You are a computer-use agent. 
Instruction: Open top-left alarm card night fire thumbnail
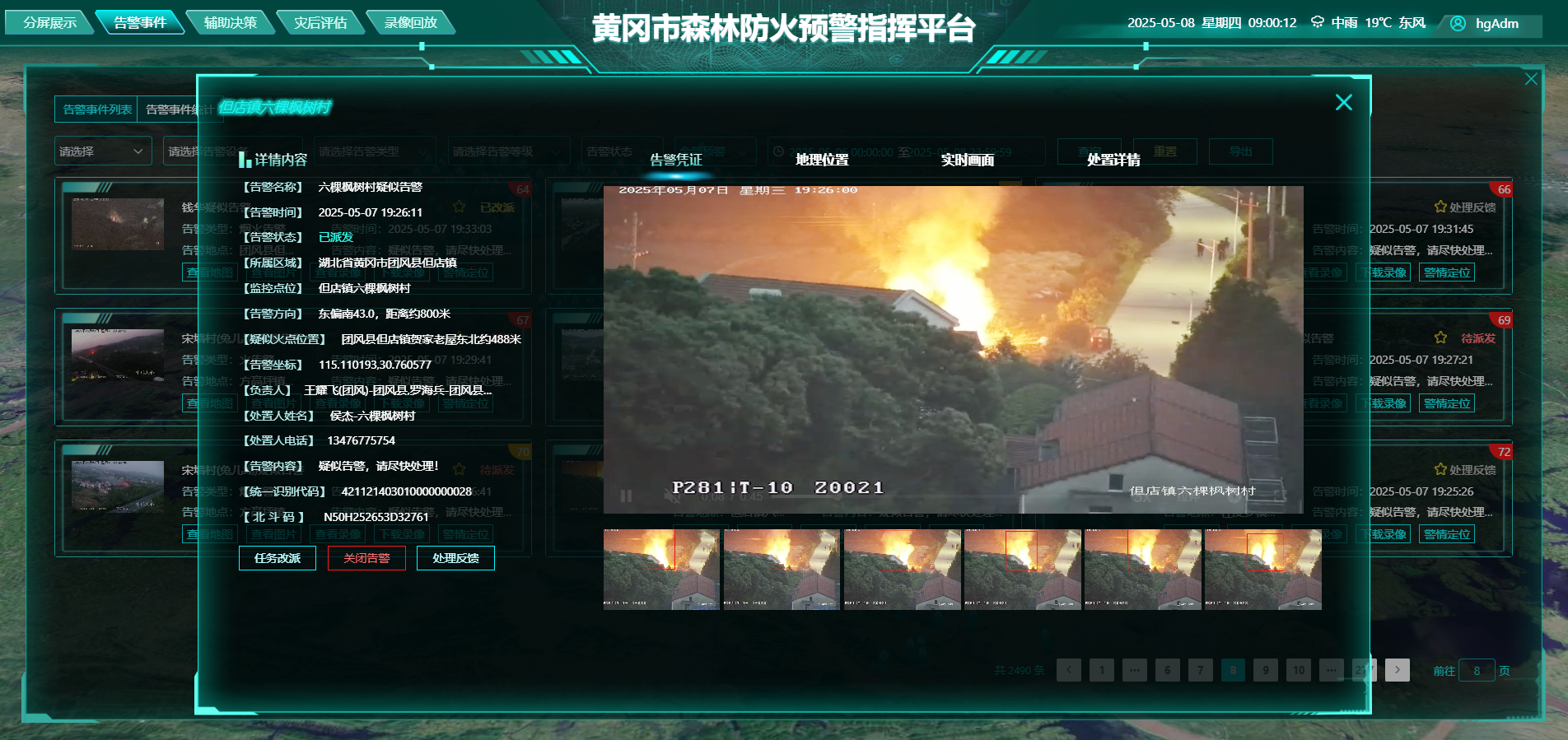[x=118, y=224]
